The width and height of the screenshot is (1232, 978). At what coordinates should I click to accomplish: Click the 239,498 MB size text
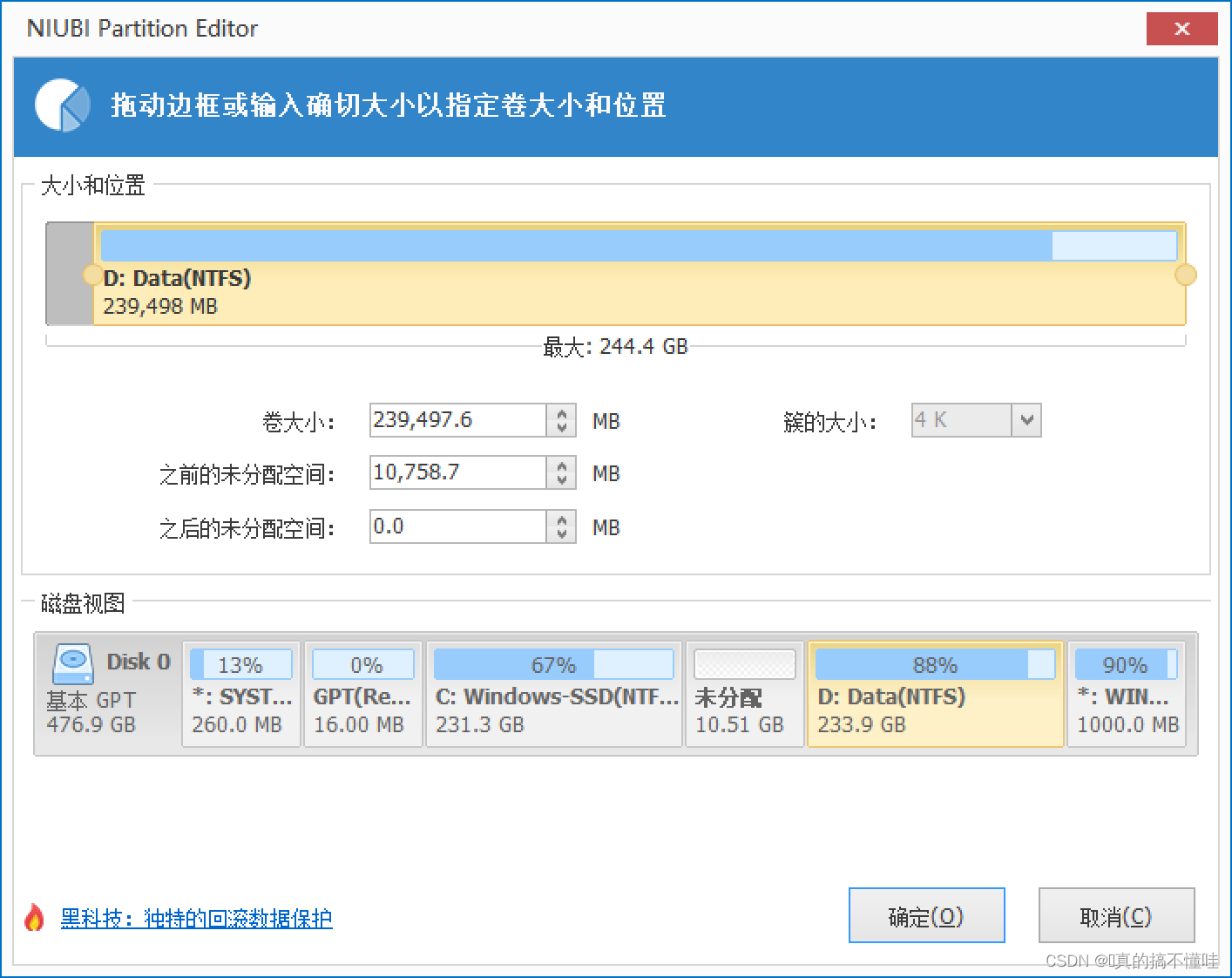[x=160, y=307]
